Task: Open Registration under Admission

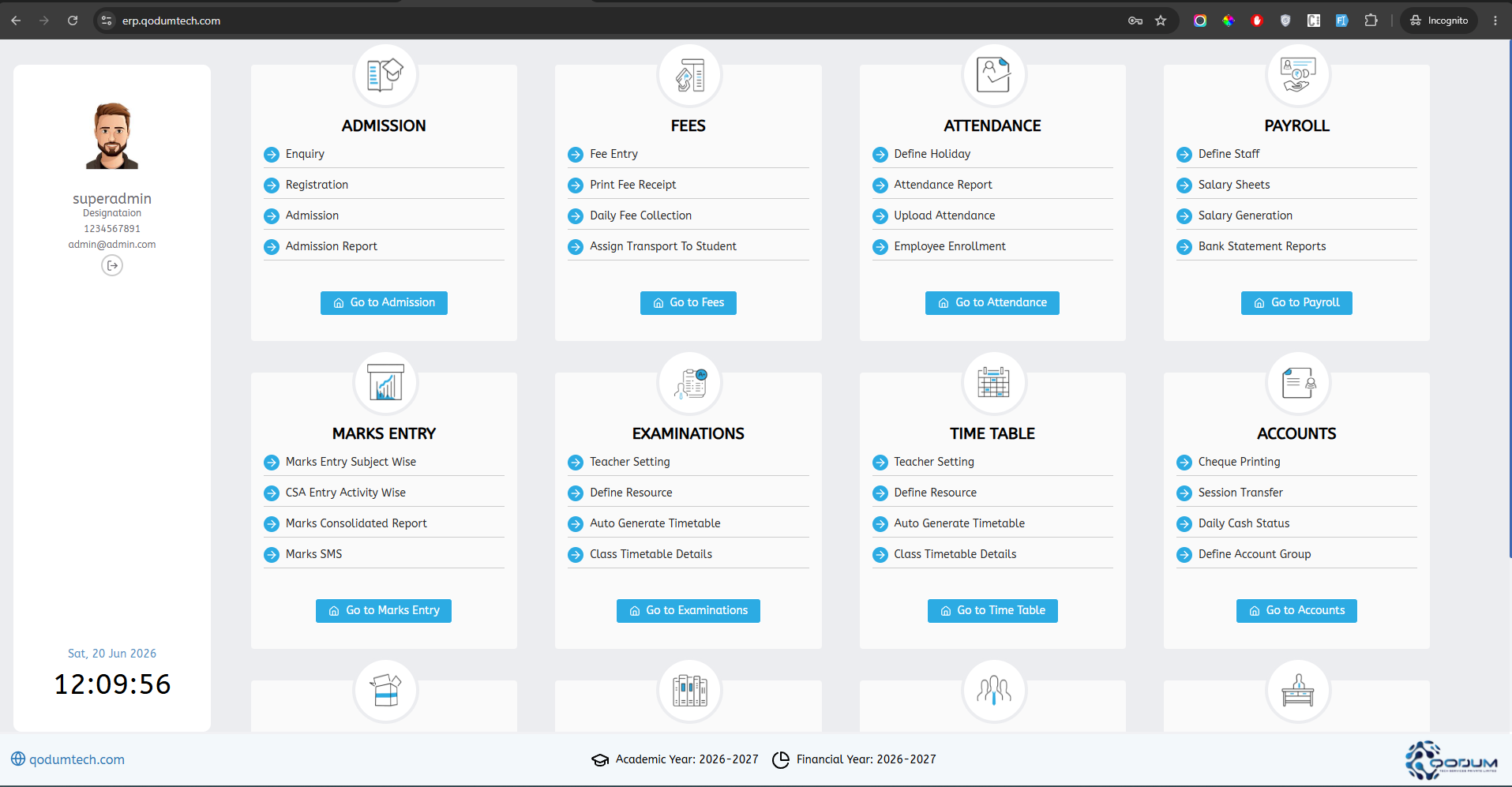Action: (x=317, y=185)
